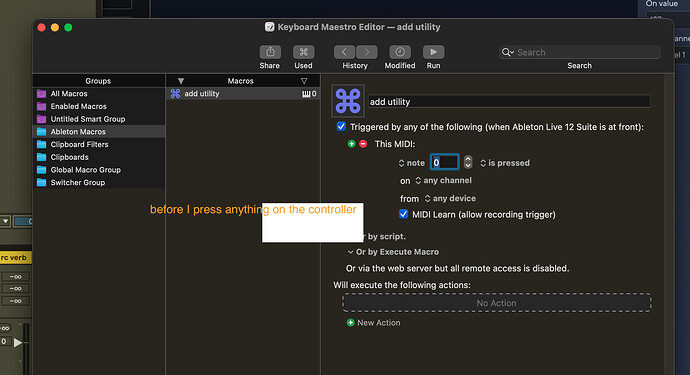The width and height of the screenshot is (690, 375).
Task: Click folder icon of Ableton Macros group
Action: point(41,132)
